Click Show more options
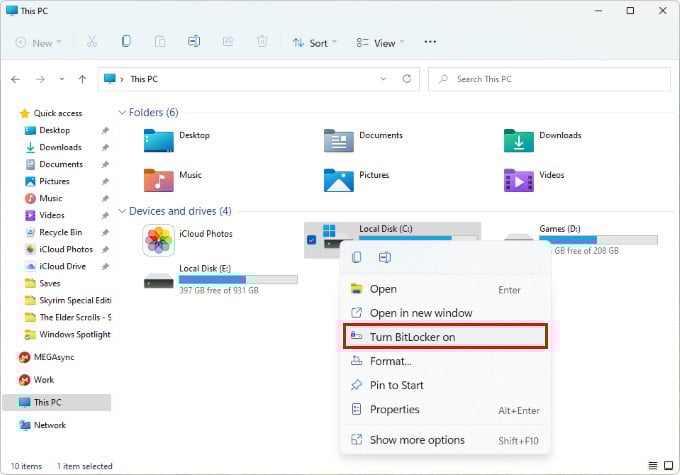680x475 pixels. coord(445,440)
